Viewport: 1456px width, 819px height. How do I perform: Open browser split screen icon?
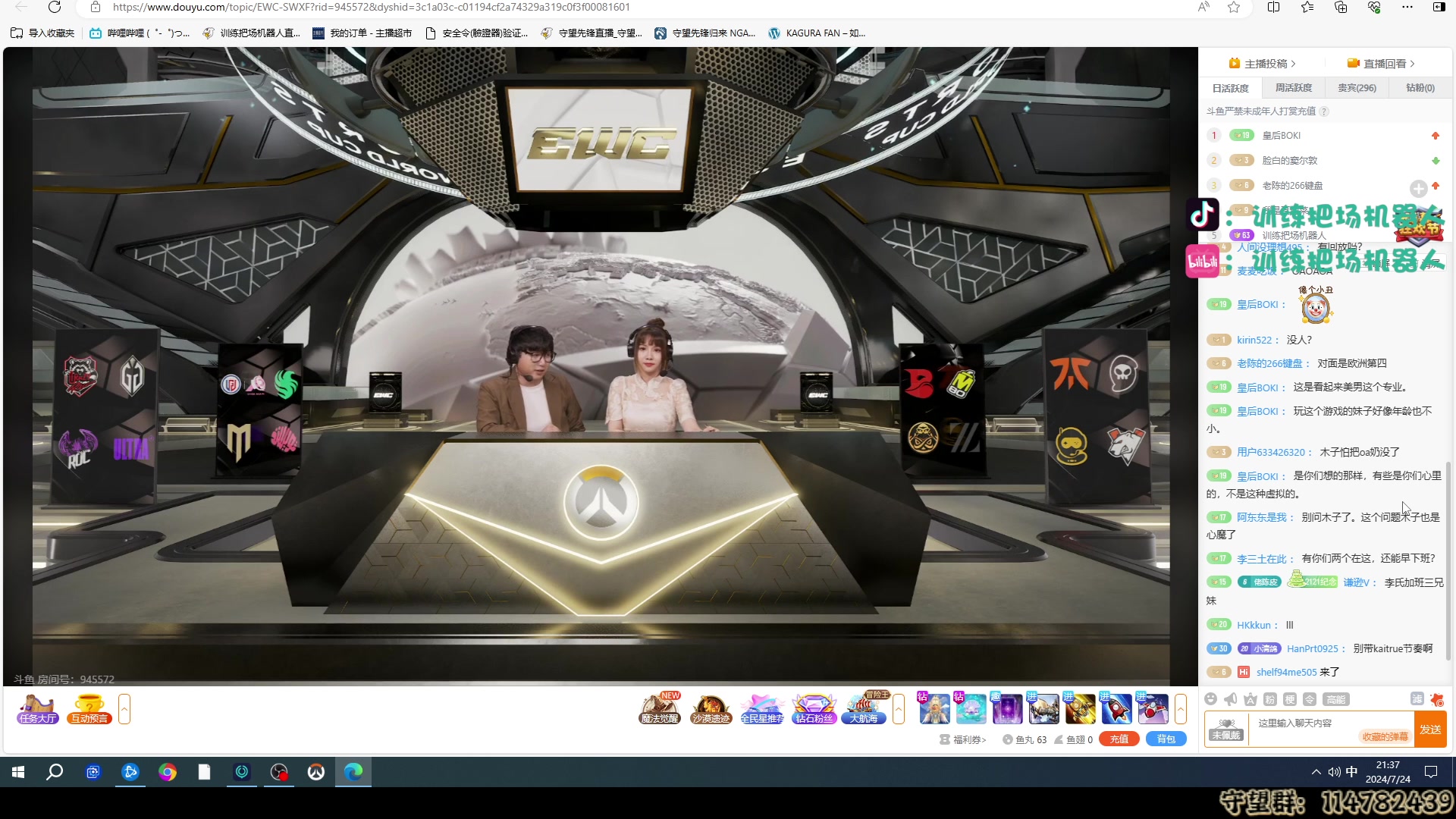point(1274,7)
